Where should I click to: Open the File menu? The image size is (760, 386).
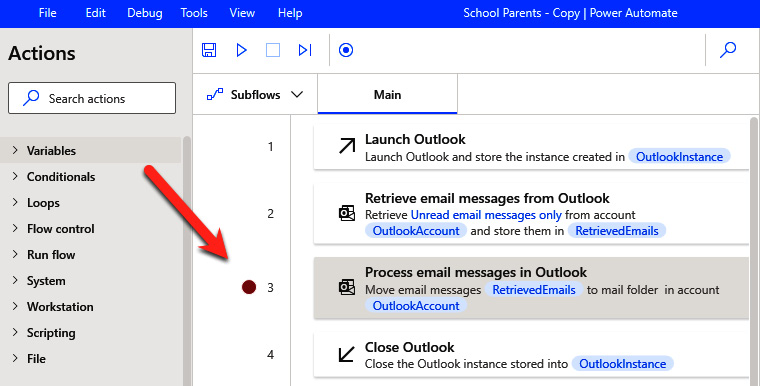pyautogui.click(x=48, y=13)
